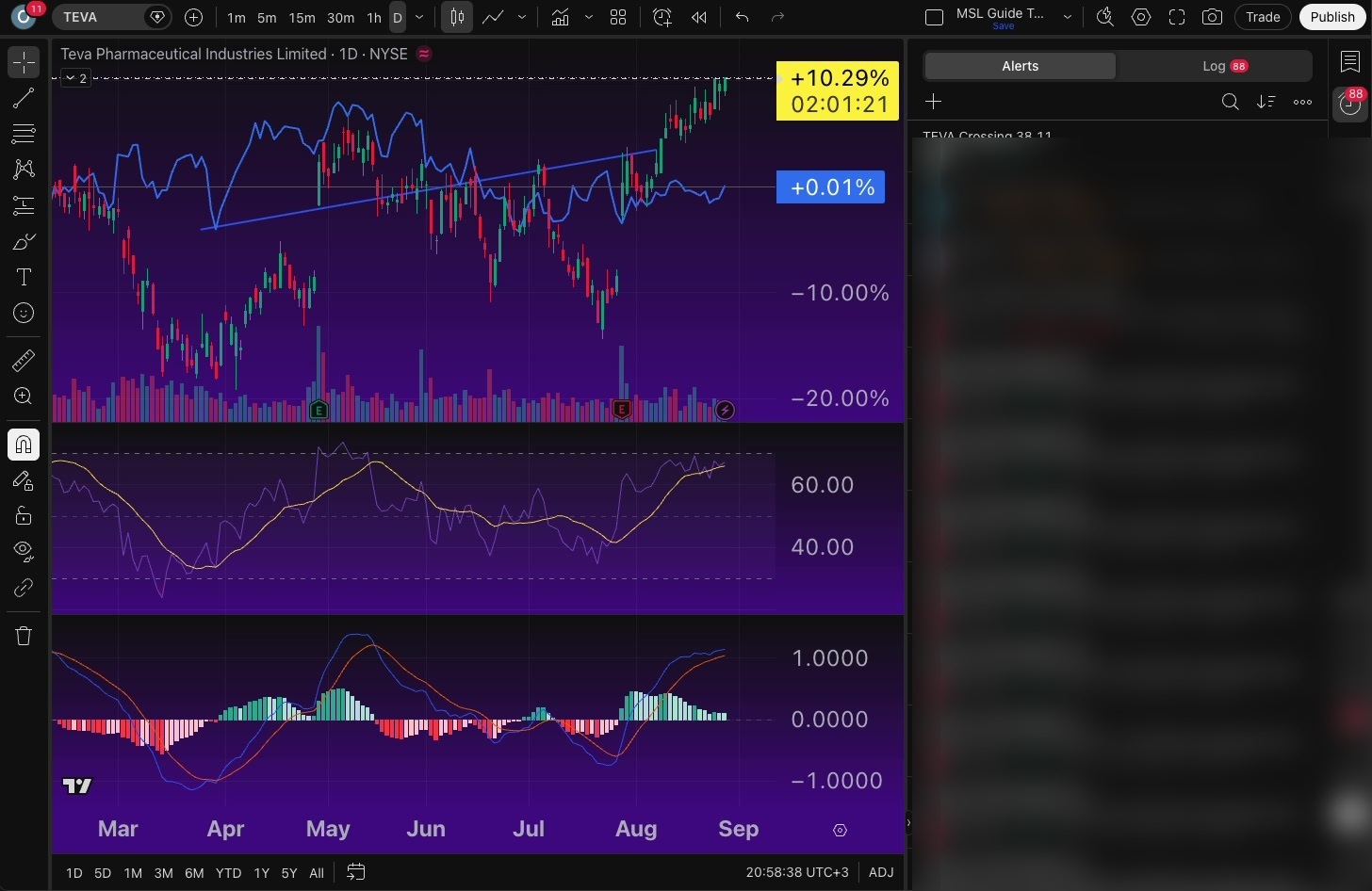
Task: Expand the MSL Guide layout dropdown
Action: (1067, 17)
